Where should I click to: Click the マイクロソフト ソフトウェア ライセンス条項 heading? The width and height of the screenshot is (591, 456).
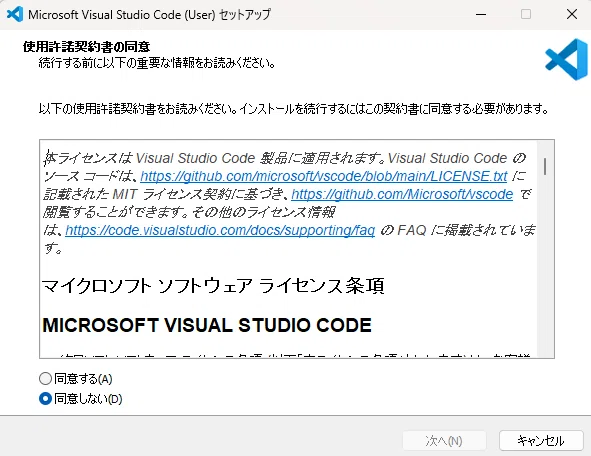click(213, 286)
